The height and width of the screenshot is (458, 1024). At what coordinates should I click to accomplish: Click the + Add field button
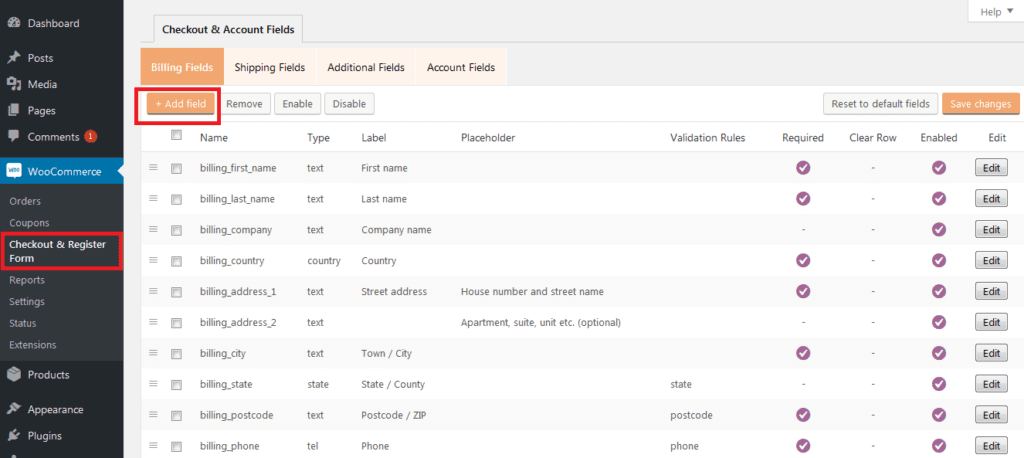pos(181,104)
